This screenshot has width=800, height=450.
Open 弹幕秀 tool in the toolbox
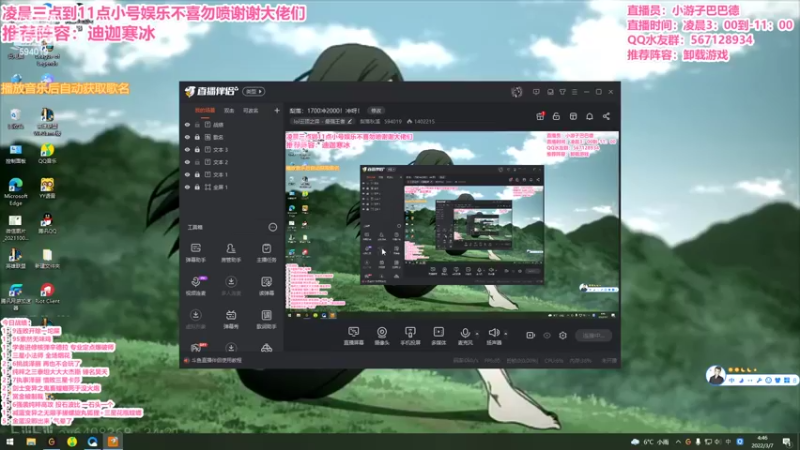click(231, 319)
